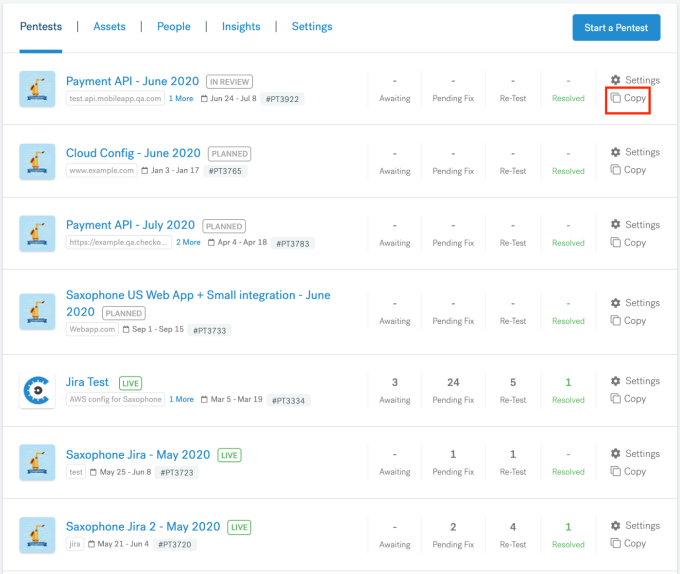Click gear icon for Jira Test row
The image size is (680, 574).
click(x=615, y=381)
